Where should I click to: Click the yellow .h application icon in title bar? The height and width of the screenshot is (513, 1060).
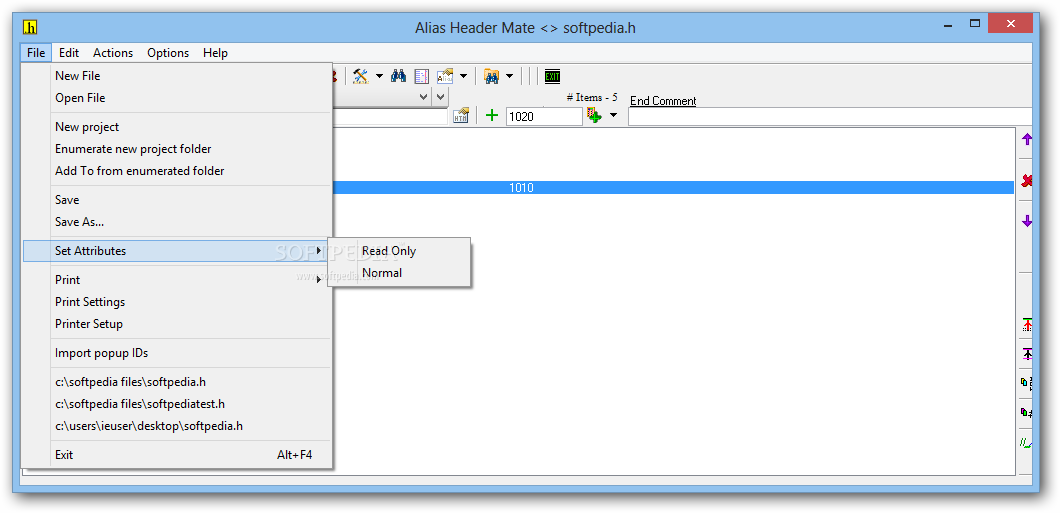[30, 28]
